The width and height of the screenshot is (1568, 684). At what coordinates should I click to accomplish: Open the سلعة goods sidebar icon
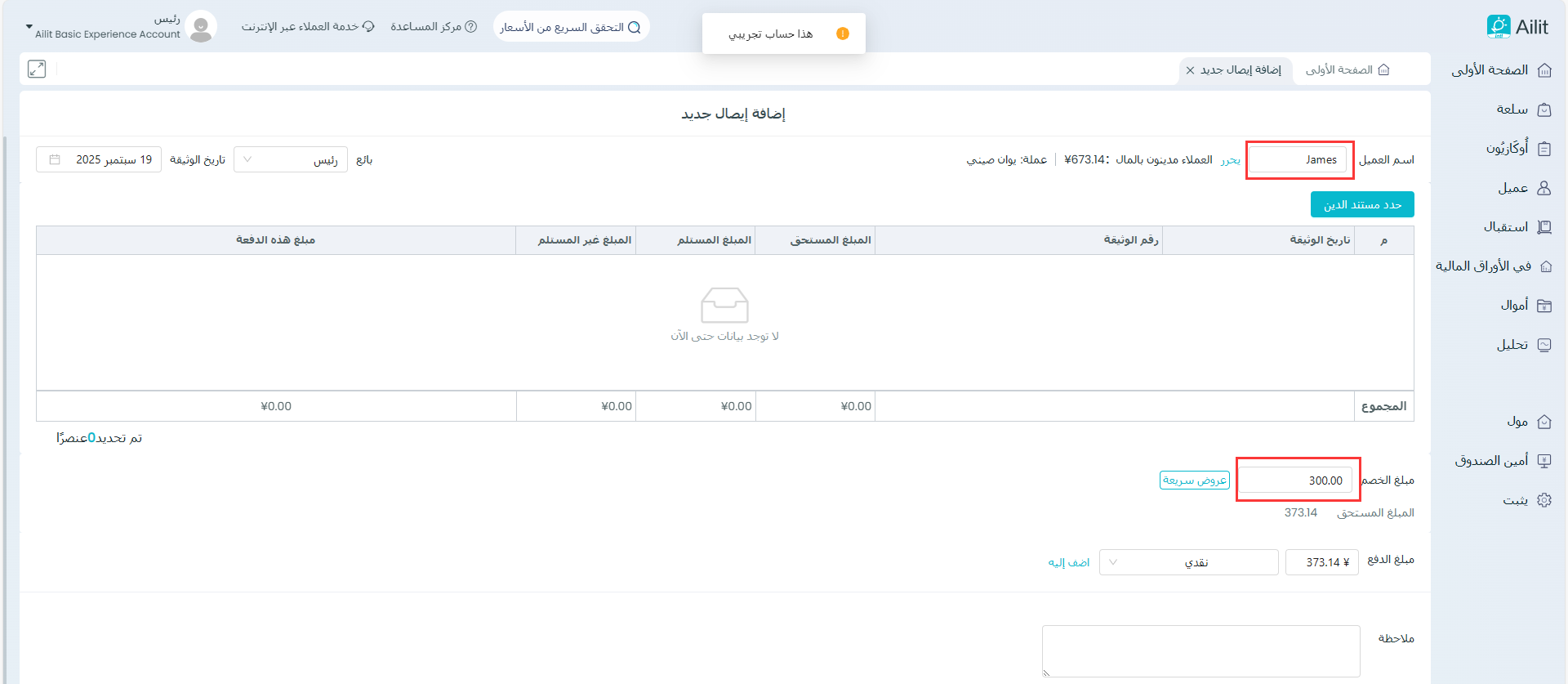click(x=1543, y=110)
